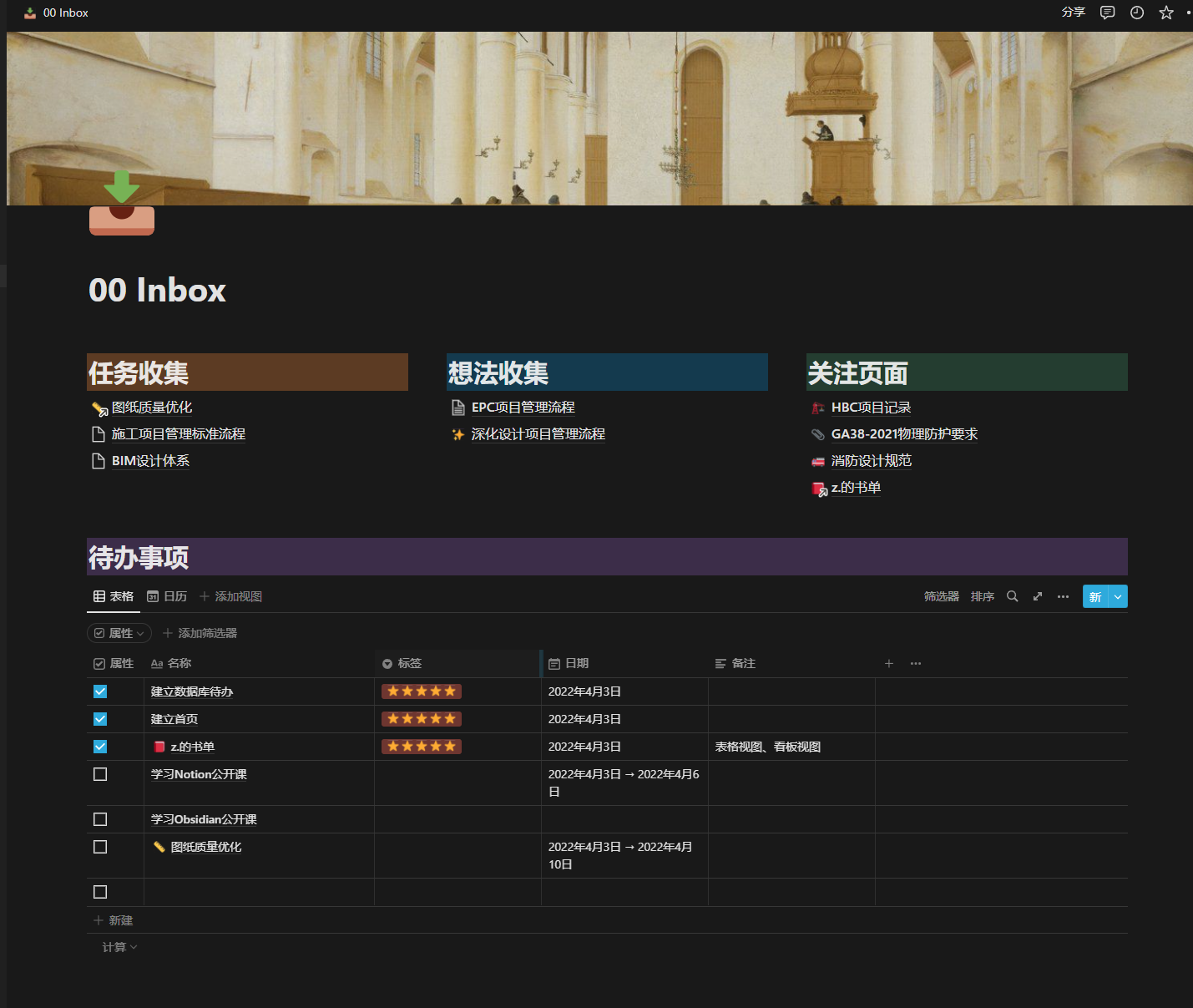Screen dimensions: 1193x1008
Task: Click the 表格视图、看板视图 note cell
Action: click(x=791, y=747)
